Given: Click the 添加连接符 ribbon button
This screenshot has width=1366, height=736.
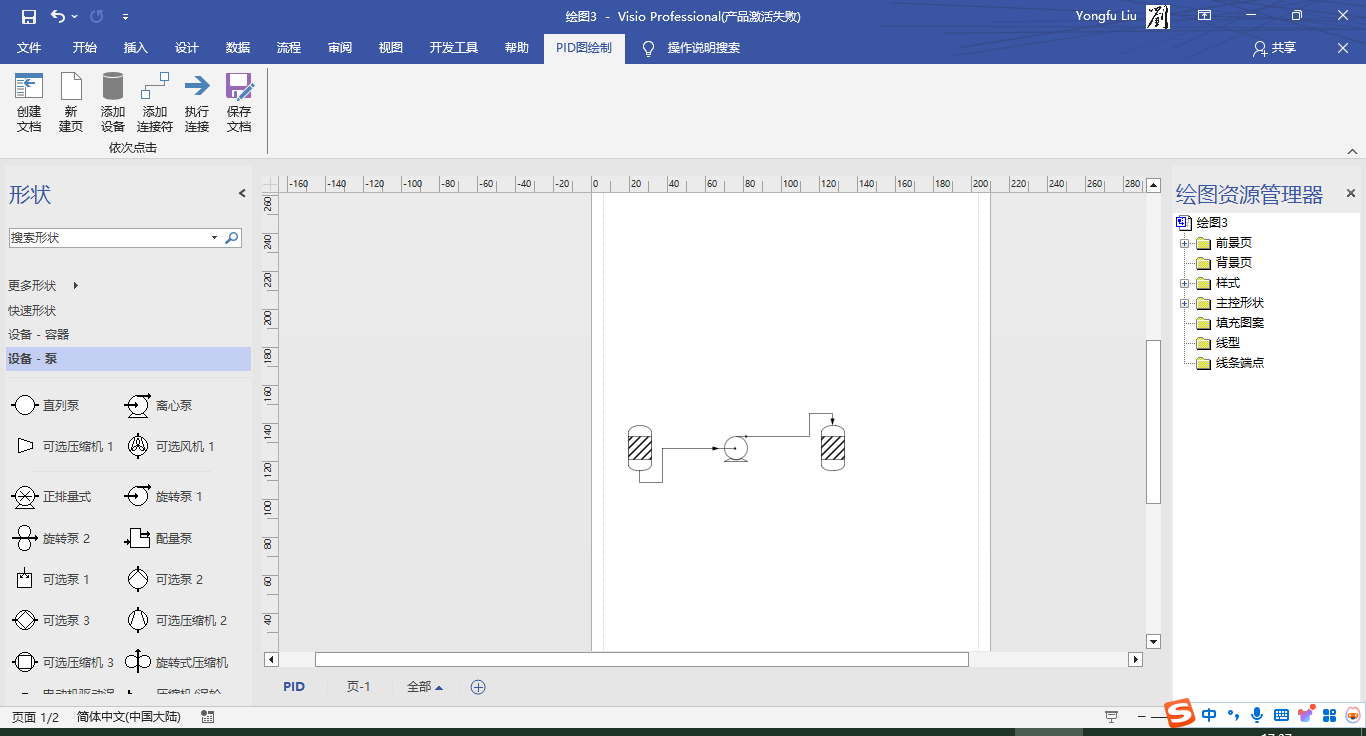Looking at the screenshot, I should pyautogui.click(x=155, y=103).
